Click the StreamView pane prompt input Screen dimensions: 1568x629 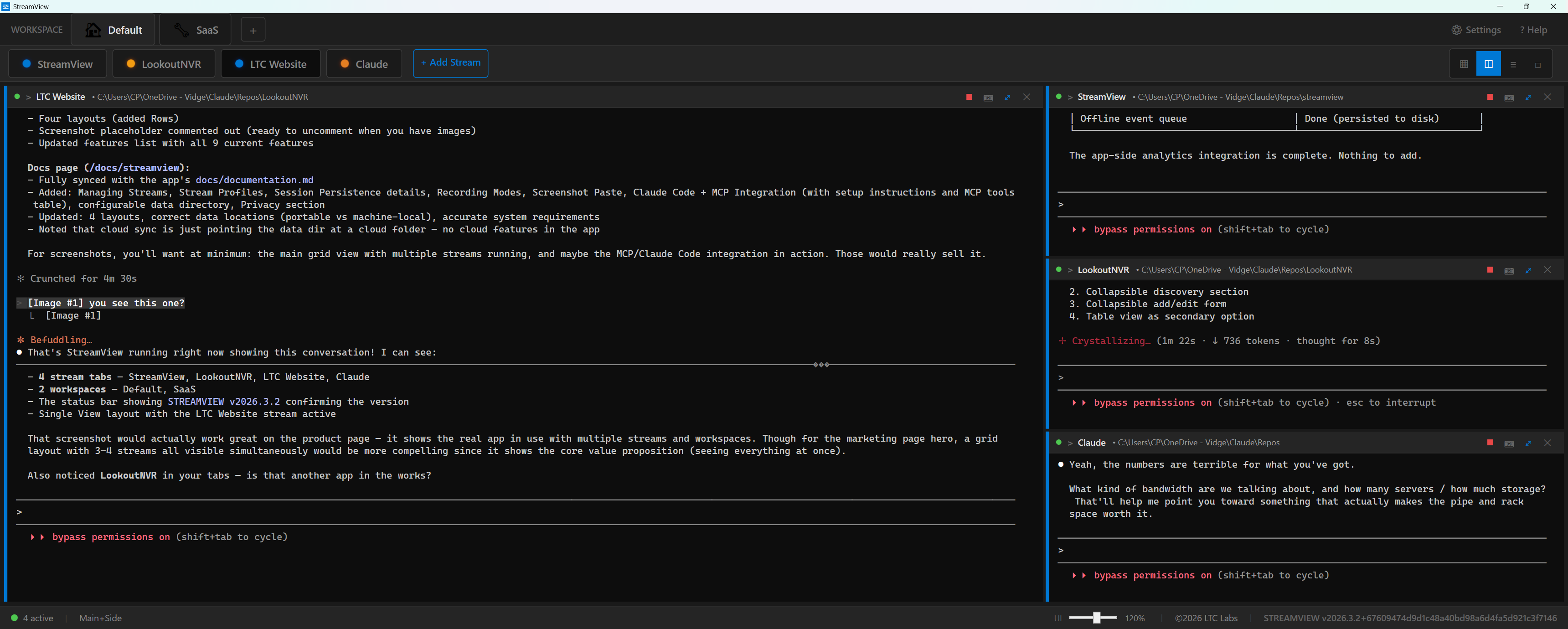tap(1302, 205)
